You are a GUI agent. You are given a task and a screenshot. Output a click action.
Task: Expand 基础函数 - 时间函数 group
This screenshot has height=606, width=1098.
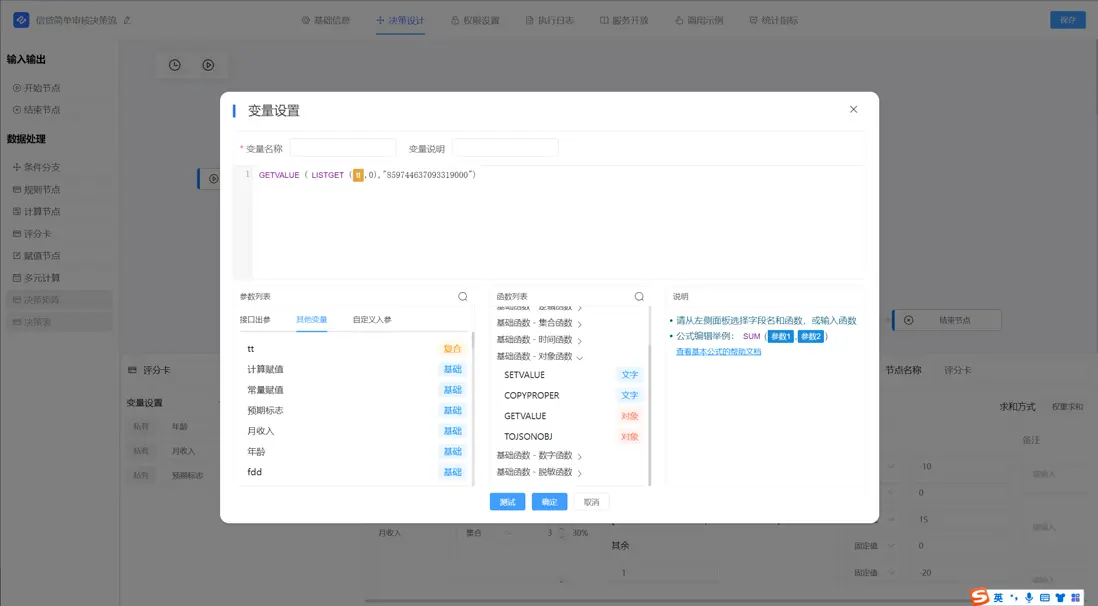click(539, 340)
